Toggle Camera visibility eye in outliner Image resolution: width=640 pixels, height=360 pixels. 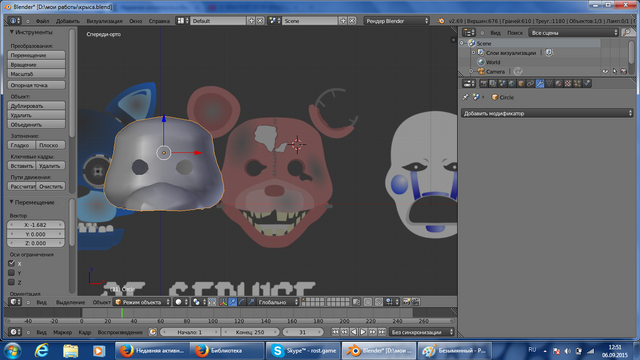605,71
